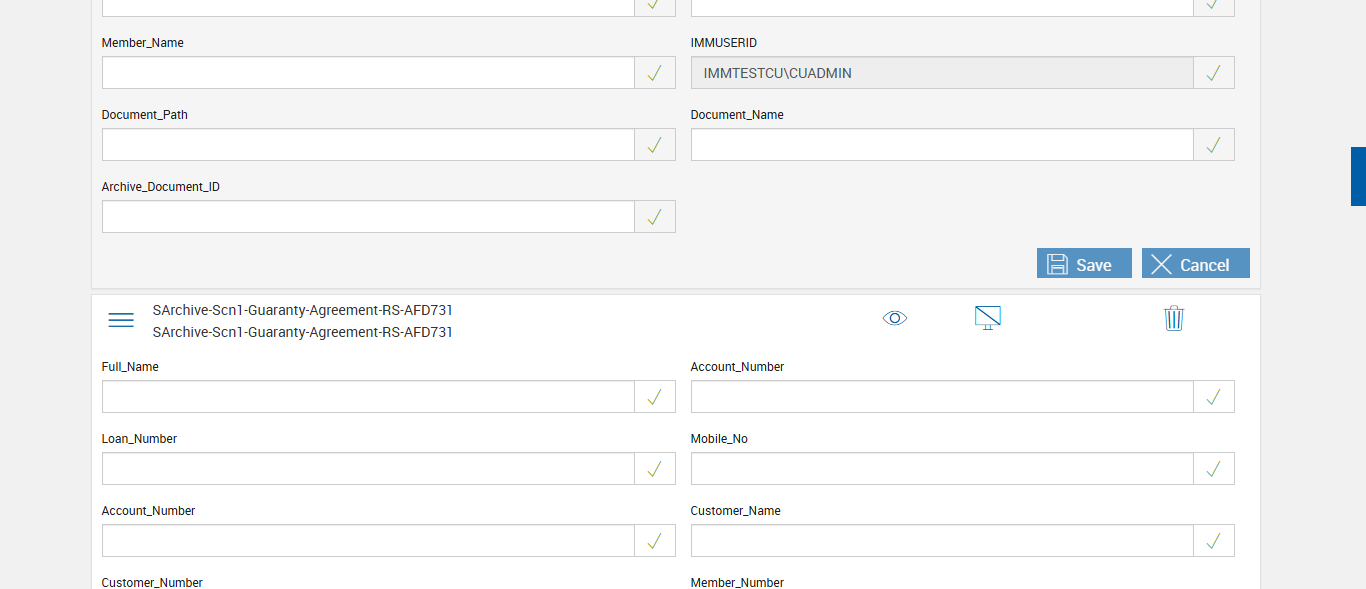1366x589 pixels.
Task: Click checkmark next to Full_Name field
Action: (x=655, y=397)
